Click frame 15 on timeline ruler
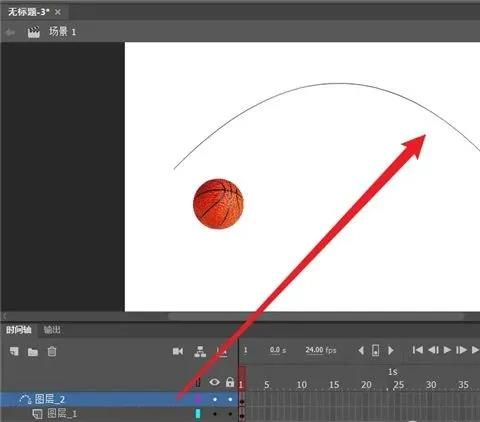The height and width of the screenshot is (422, 480). click(334, 385)
